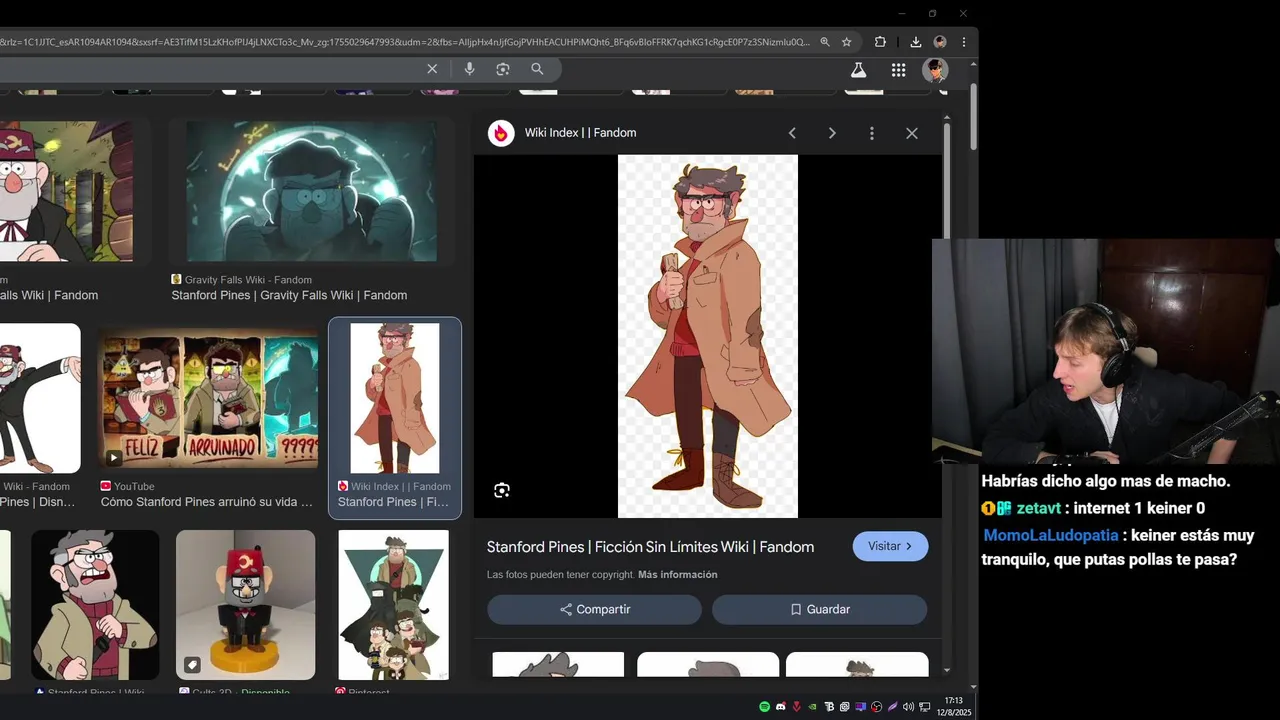This screenshot has width=1280, height=720.
Task: Go to previous image in preview panel
Action: [792, 133]
